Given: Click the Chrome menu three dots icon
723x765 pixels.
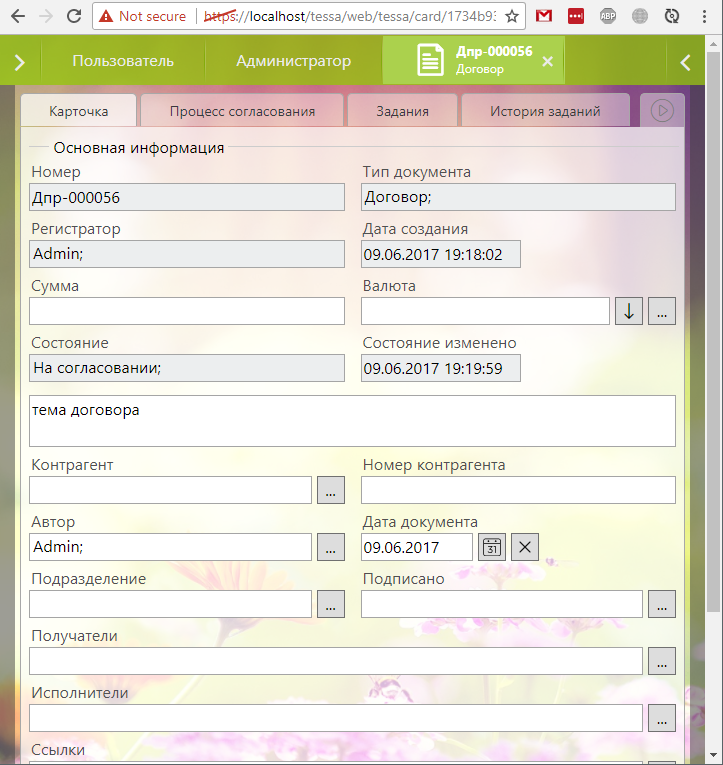Looking at the screenshot, I should click(706, 16).
